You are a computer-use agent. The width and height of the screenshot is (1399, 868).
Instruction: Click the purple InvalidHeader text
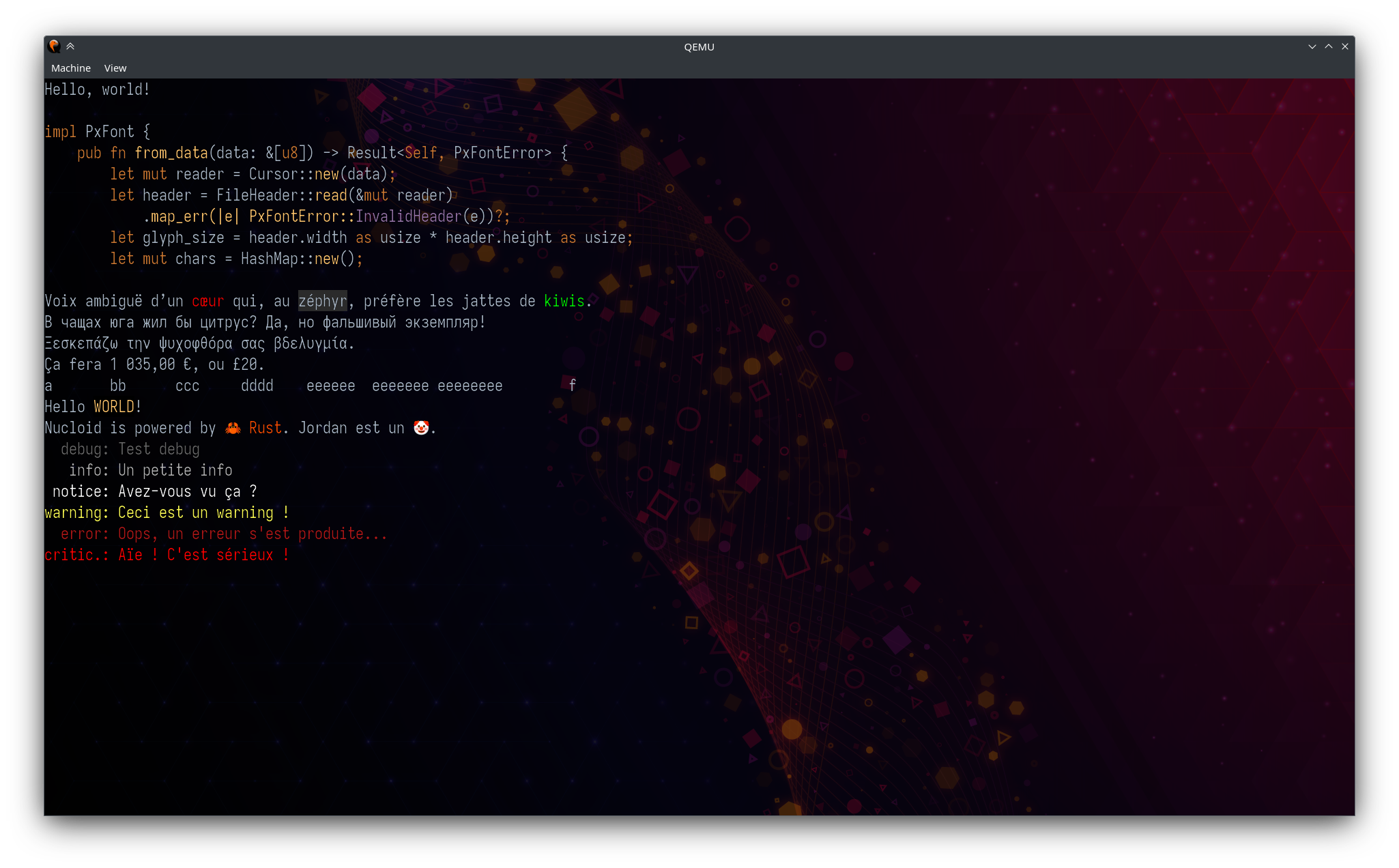click(x=408, y=216)
